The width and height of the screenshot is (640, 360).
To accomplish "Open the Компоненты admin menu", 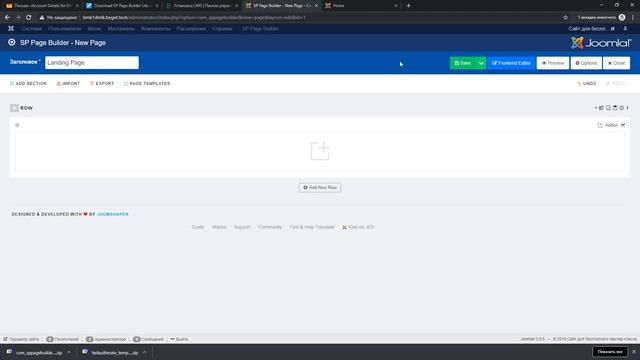I will [x=156, y=29].
